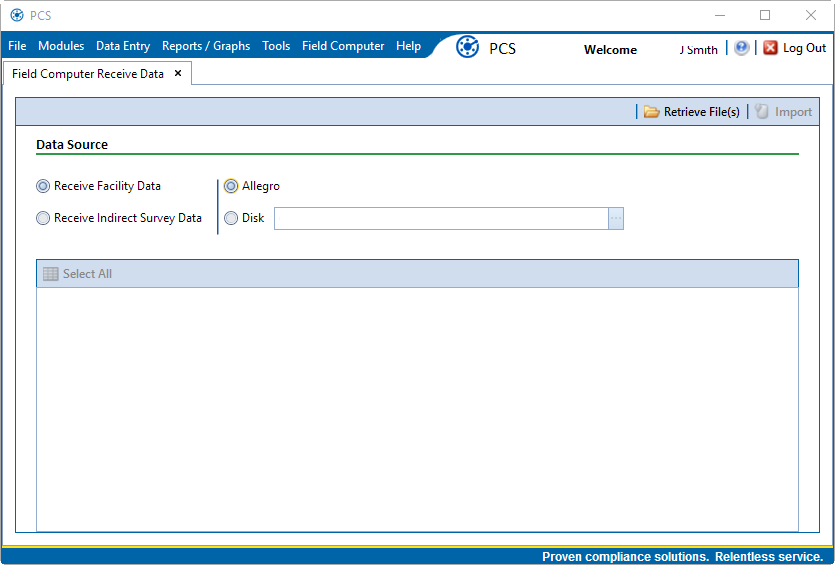Open the Tools menu
The height and width of the screenshot is (565, 835).
pos(276,46)
